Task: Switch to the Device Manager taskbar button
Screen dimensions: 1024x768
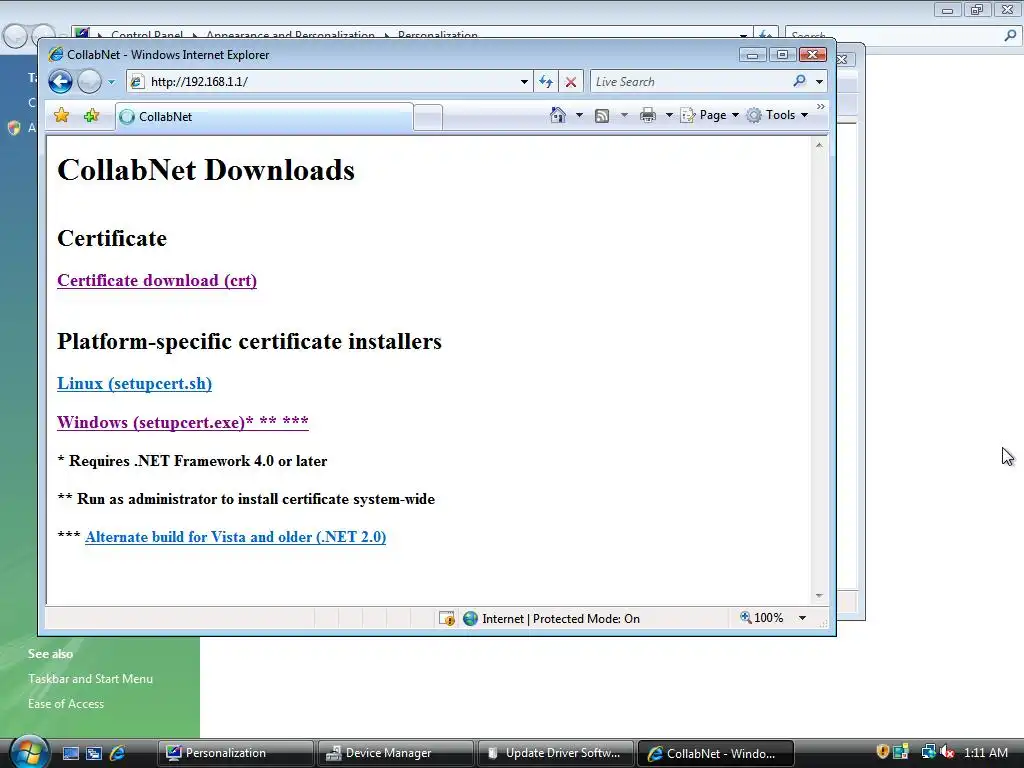Action: pyautogui.click(x=396, y=753)
